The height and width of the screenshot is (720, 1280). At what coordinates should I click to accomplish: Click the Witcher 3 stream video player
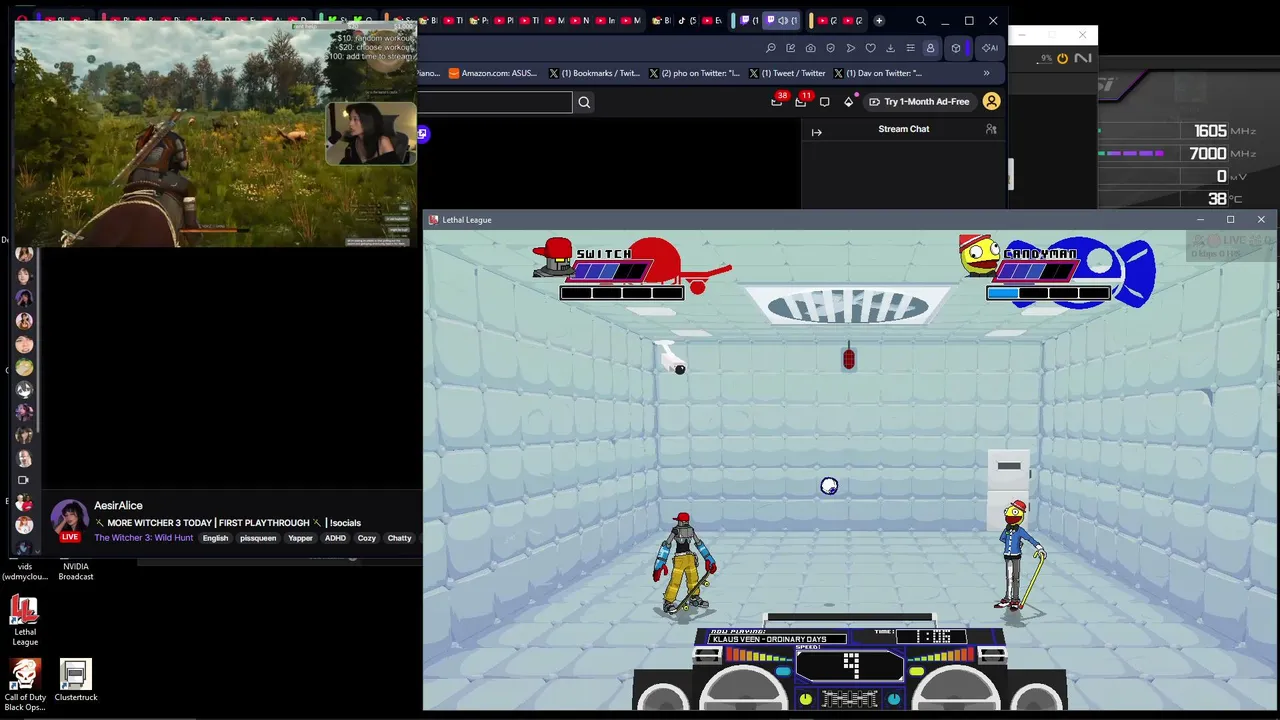tap(215, 135)
